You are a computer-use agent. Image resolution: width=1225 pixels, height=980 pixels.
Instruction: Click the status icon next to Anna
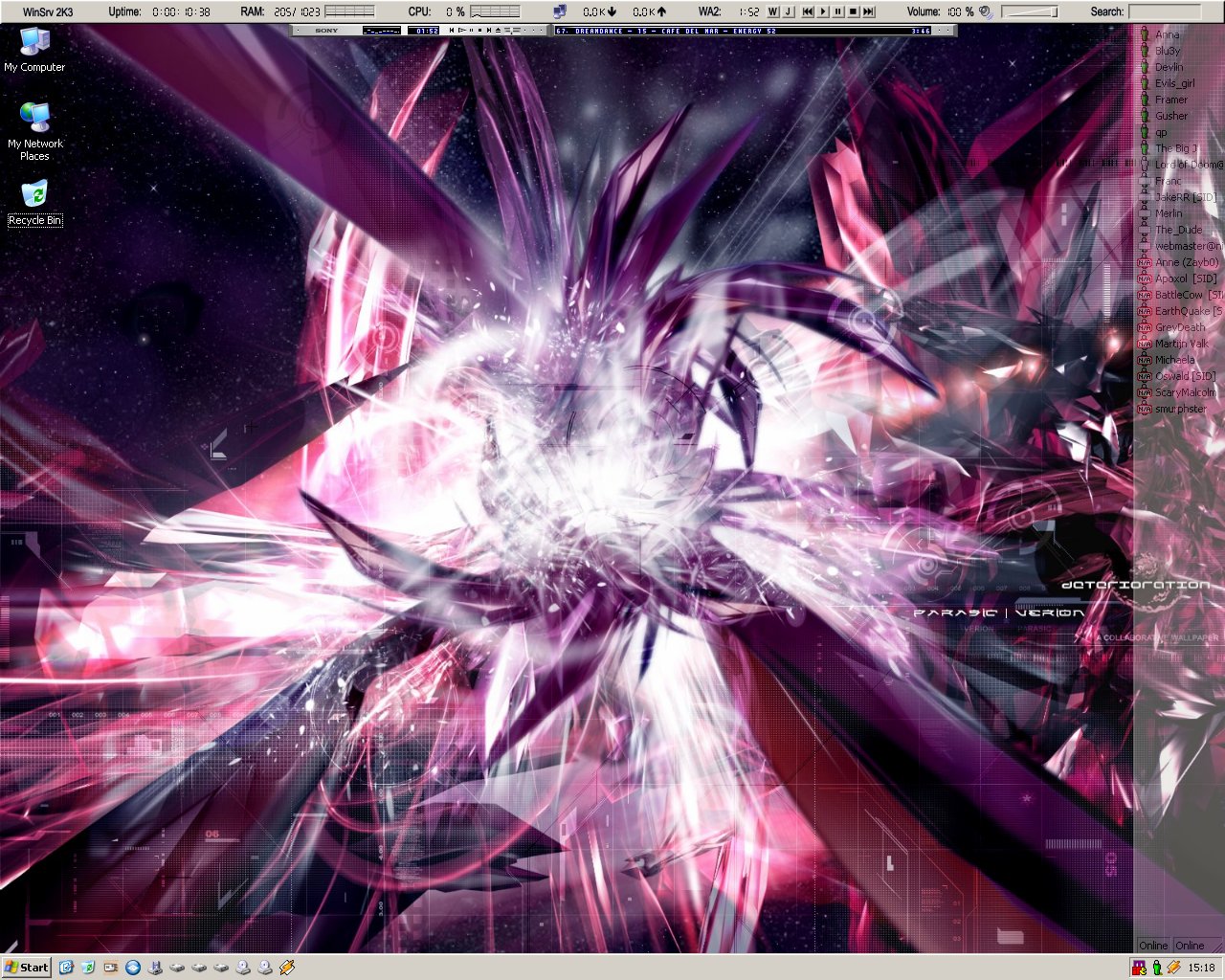[x=1144, y=34]
